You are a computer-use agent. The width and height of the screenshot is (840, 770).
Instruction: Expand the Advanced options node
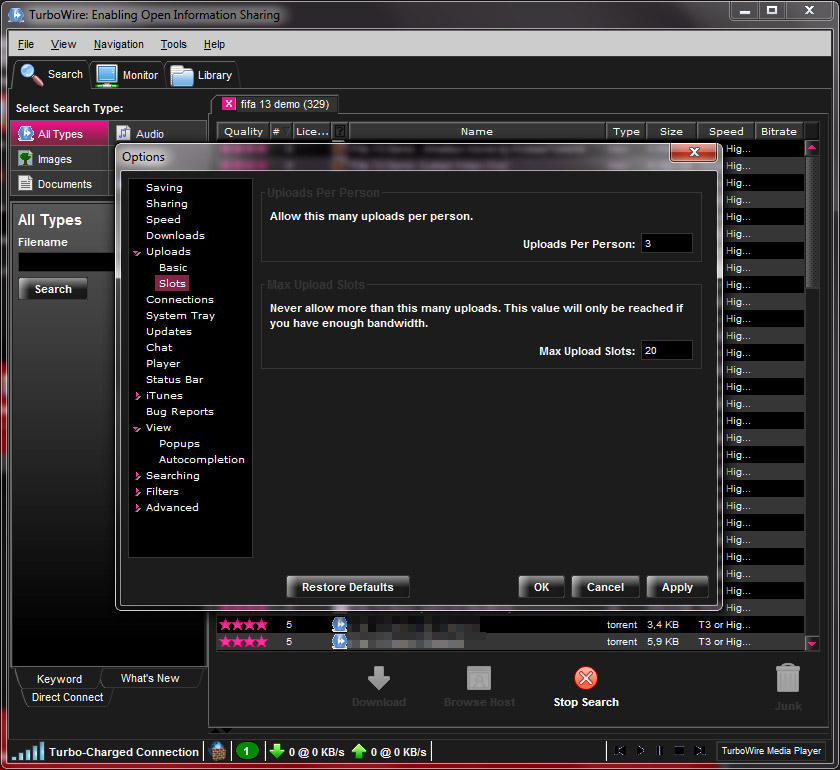click(x=137, y=508)
